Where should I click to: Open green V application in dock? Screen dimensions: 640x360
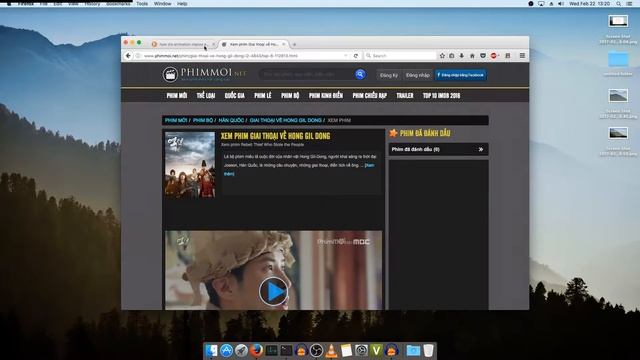pyautogui.click(x=376, y=350)
